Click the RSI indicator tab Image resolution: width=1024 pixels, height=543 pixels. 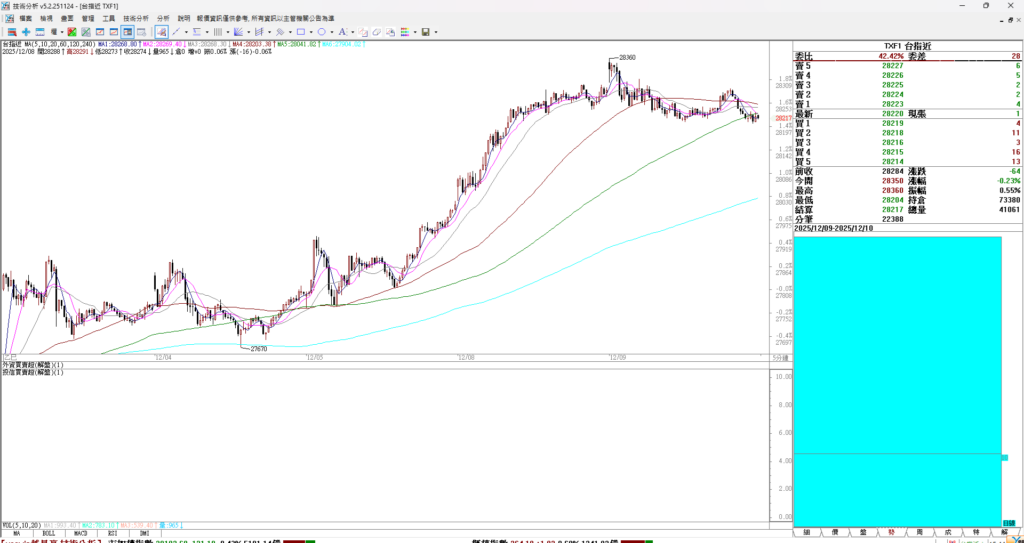pos(114,533)
